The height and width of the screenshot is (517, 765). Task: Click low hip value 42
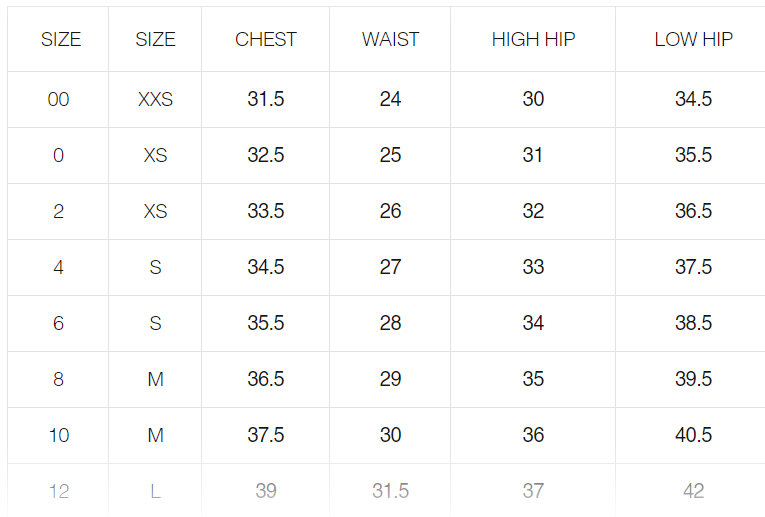coord(693,491)
